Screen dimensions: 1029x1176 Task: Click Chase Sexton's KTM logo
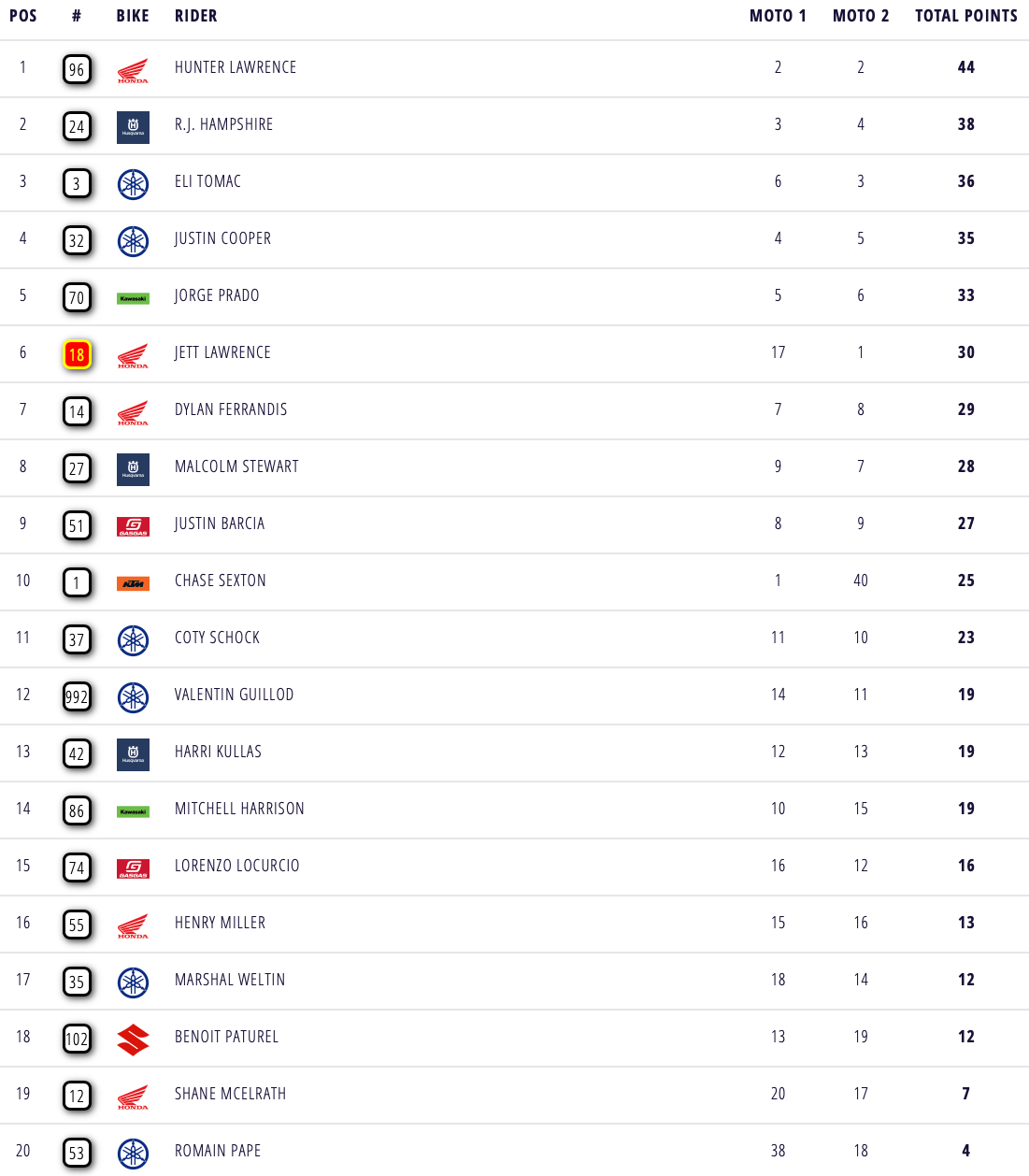(133, 583)
